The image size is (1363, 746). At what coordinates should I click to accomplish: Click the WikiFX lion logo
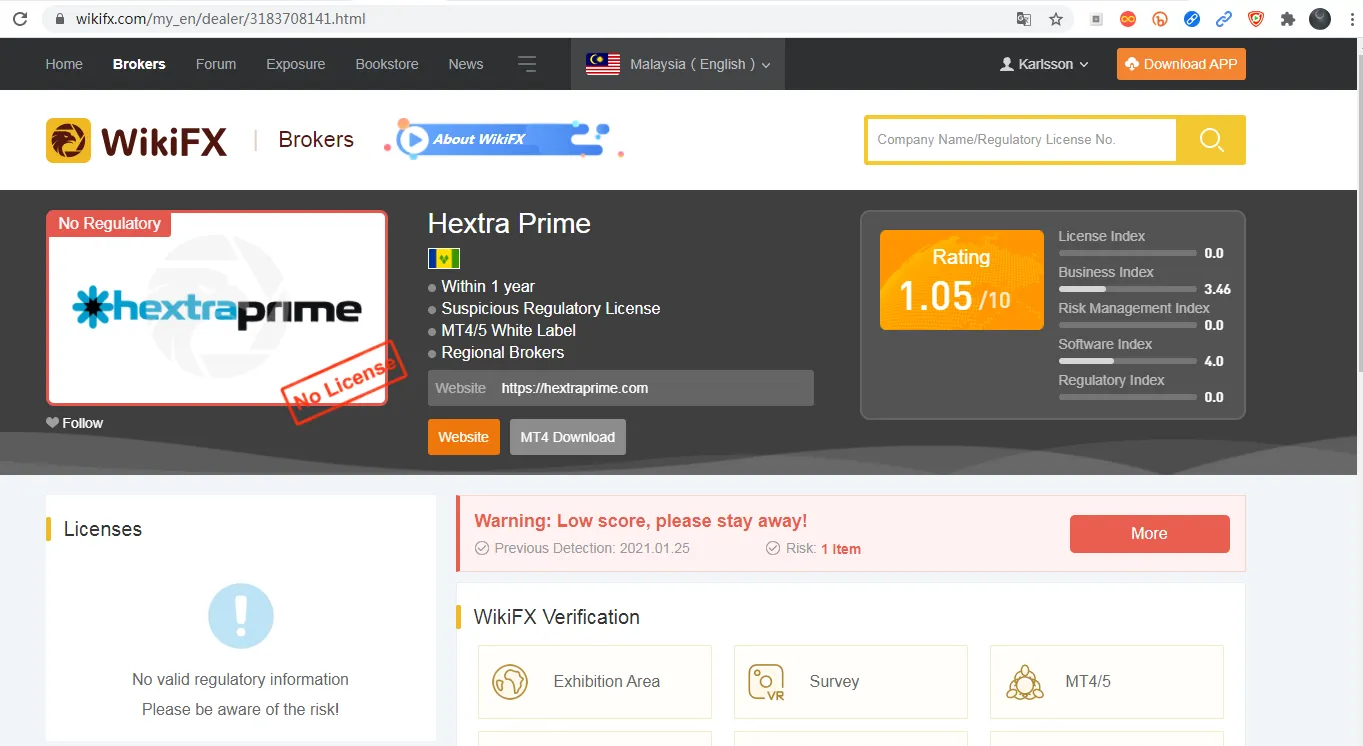click(68, 140)
